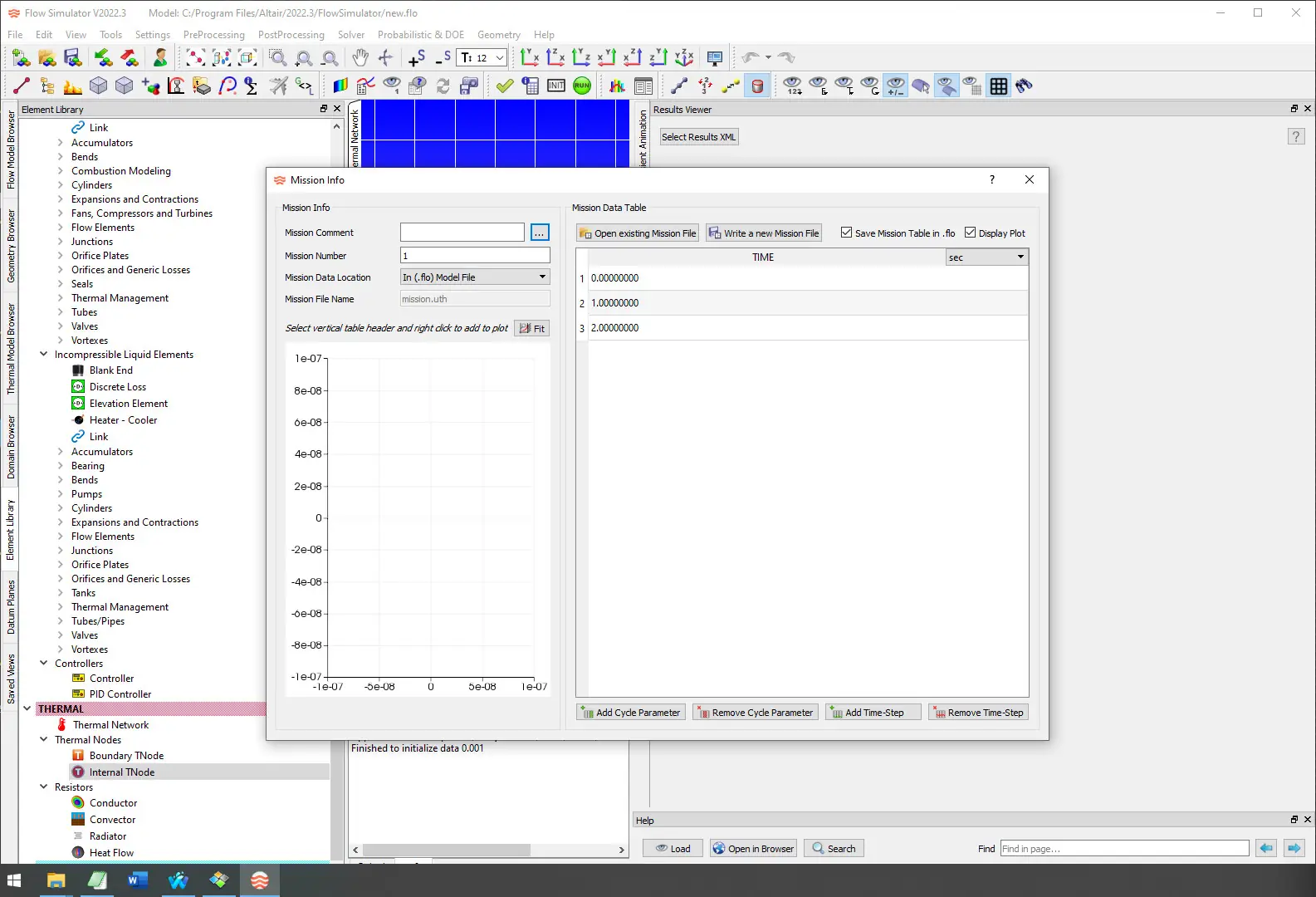
Task: Toggle the grid display icon
Action: coord(998,86)
